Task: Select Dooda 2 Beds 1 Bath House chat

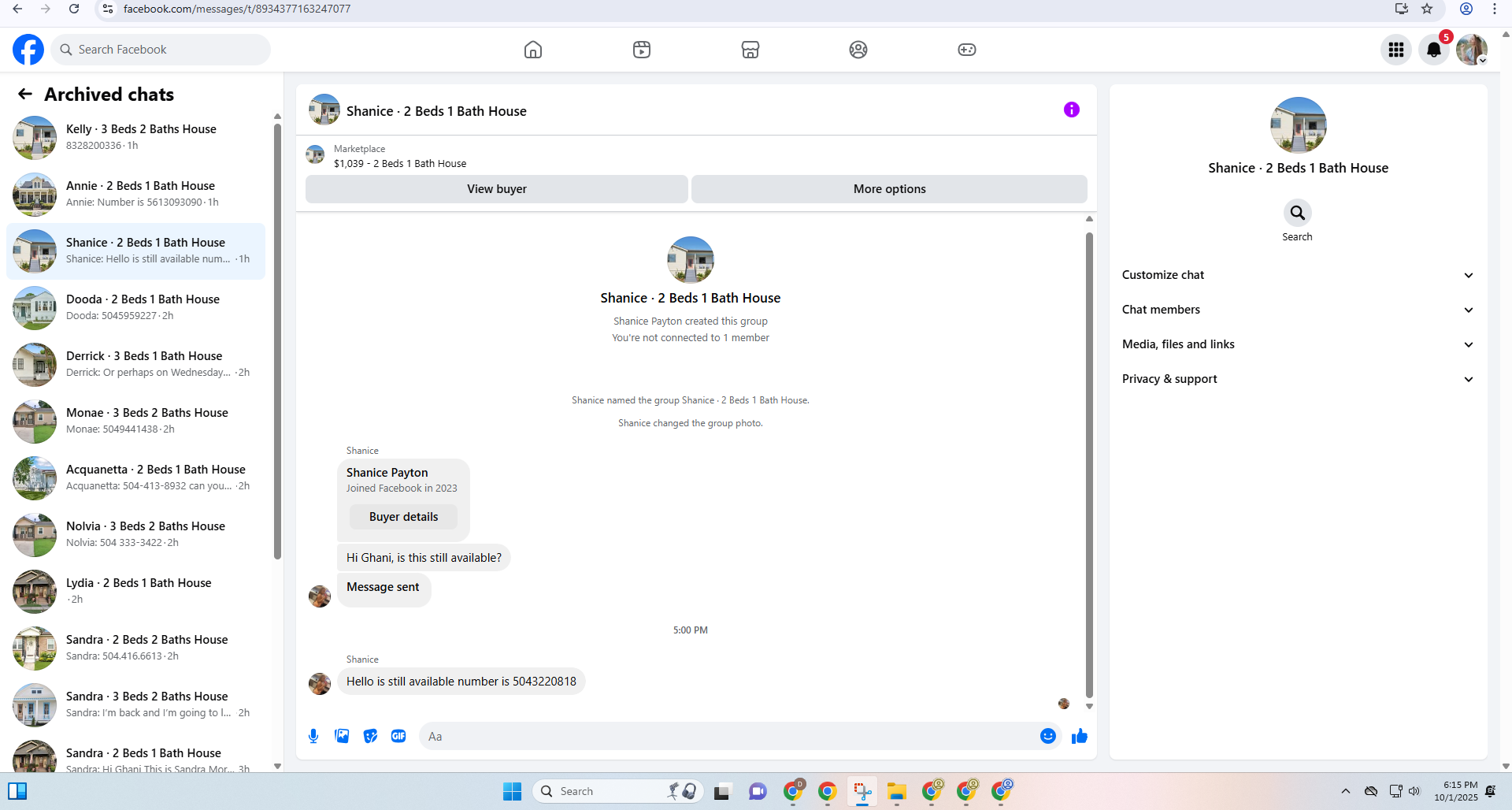Action: 135,308
